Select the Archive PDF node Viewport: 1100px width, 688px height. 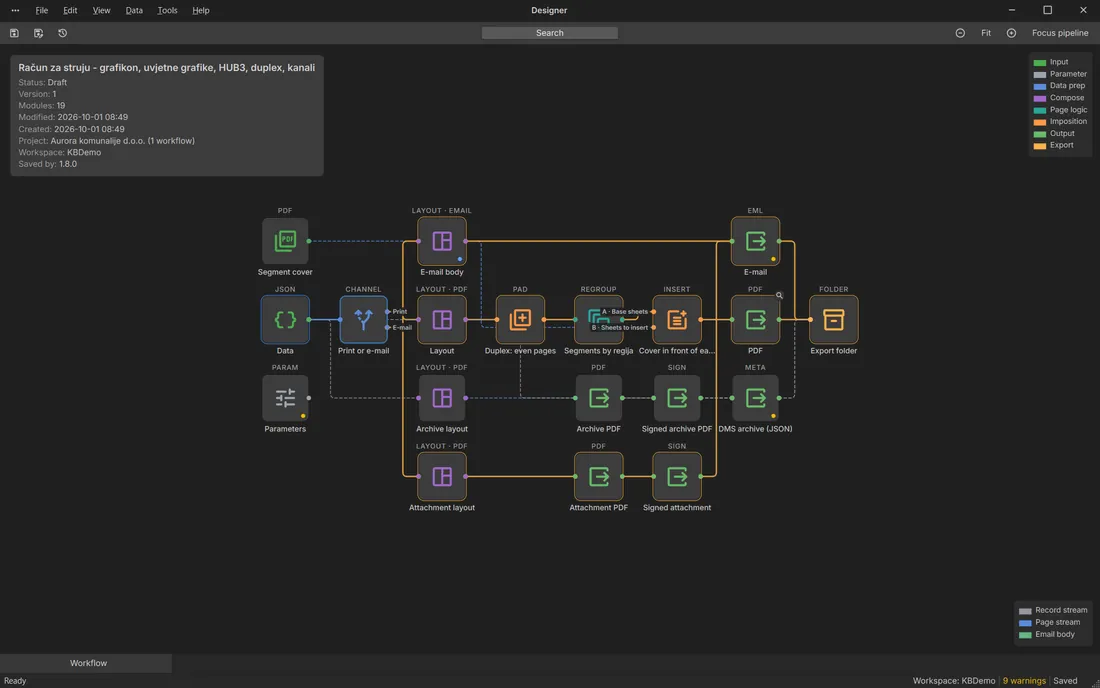click(598, 398)
